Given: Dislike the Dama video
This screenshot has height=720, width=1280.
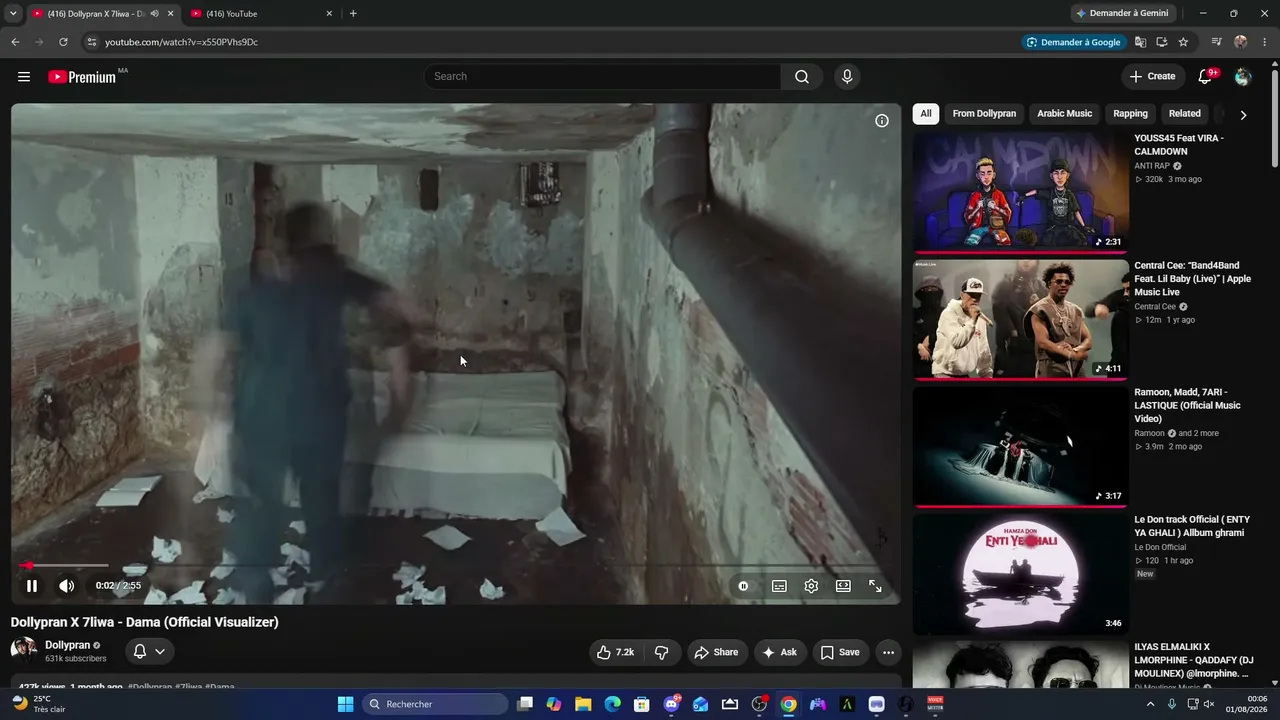Looking at the screenshot, I should point(661,652).
